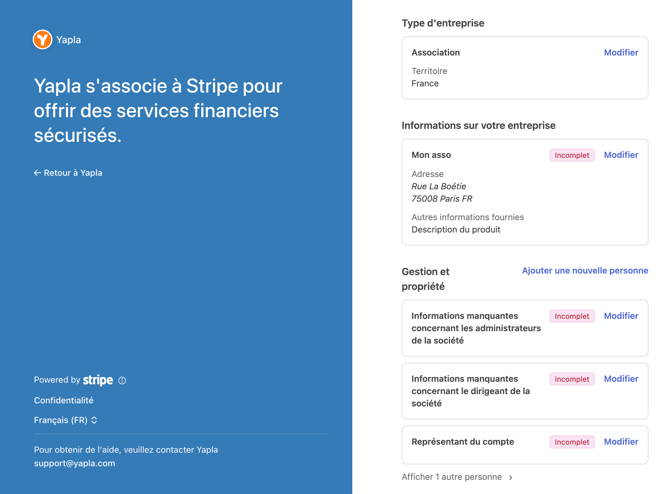The image size is (670, 494).
Task: Modify the Association business type
Action: click(621, 52)
